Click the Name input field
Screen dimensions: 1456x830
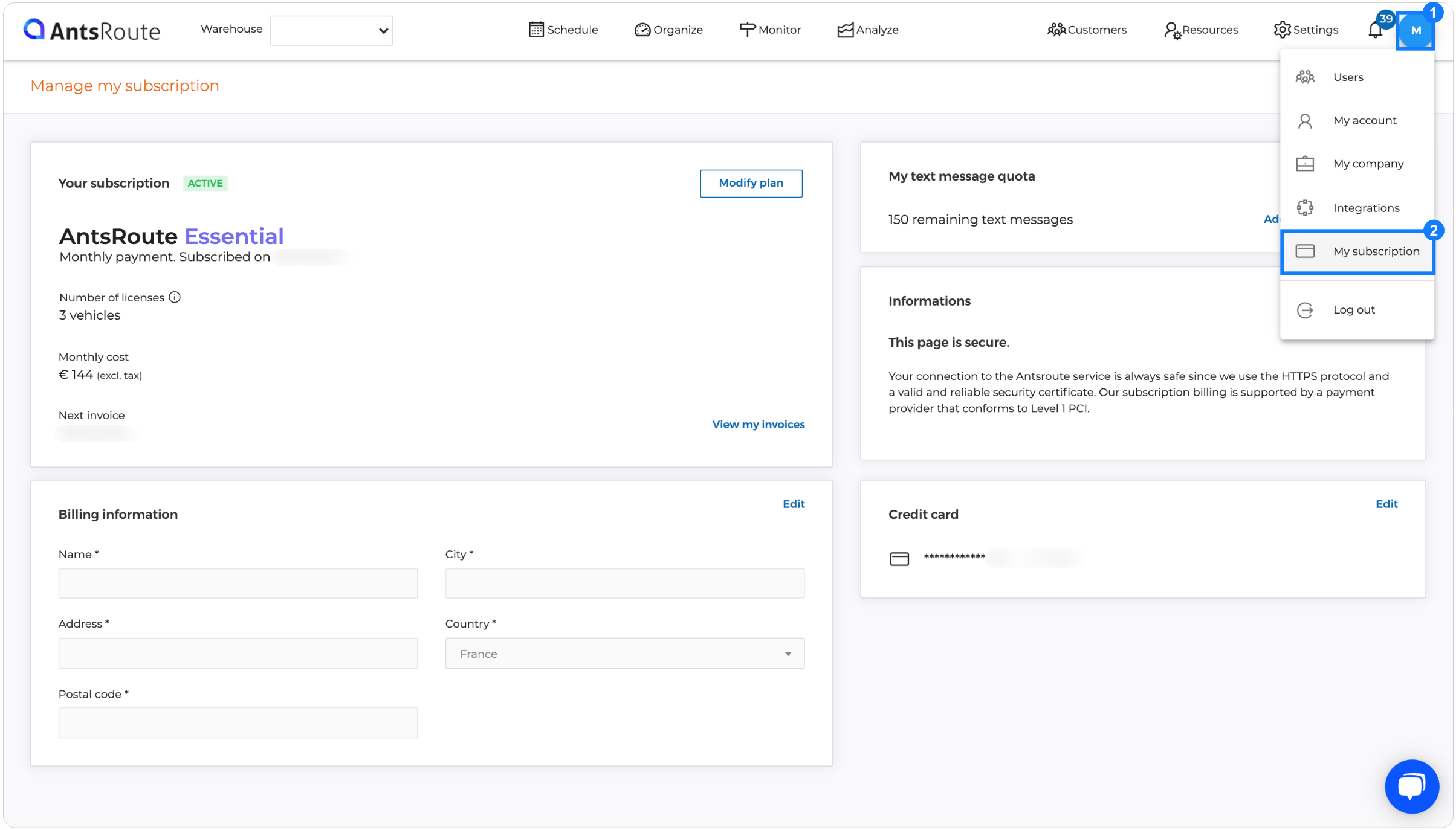[x=238, y=584]
